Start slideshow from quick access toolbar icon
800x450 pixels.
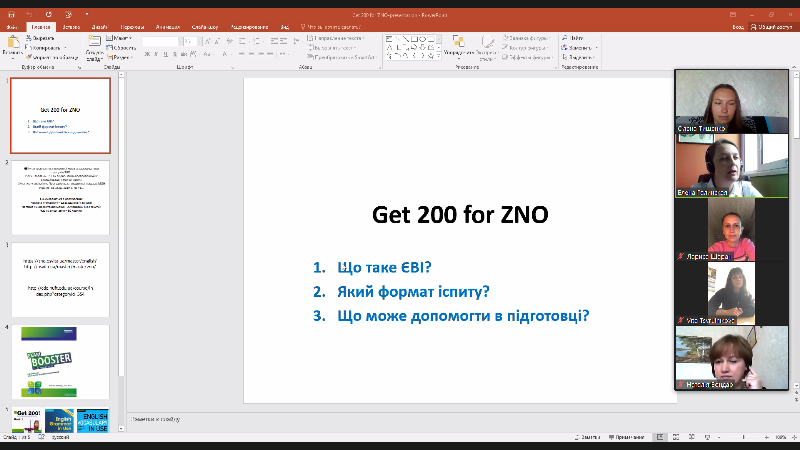(68, 15)
